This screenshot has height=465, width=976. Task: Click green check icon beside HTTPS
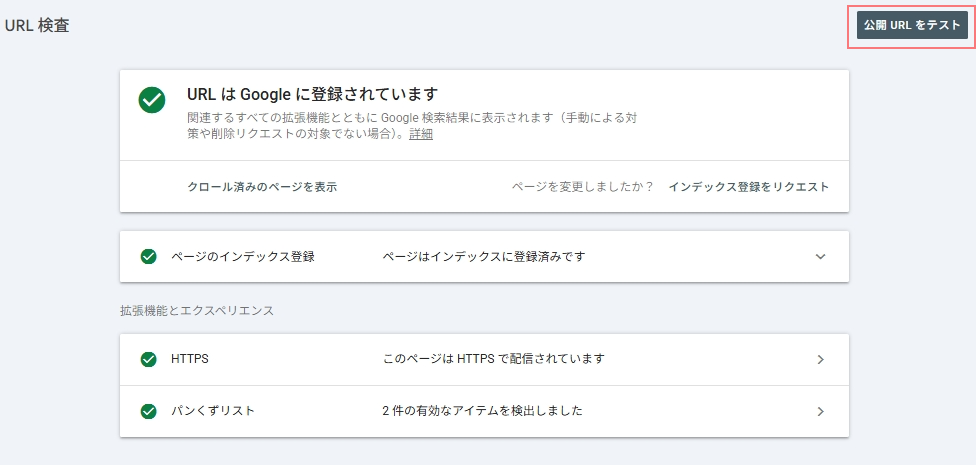click(148, 359)
